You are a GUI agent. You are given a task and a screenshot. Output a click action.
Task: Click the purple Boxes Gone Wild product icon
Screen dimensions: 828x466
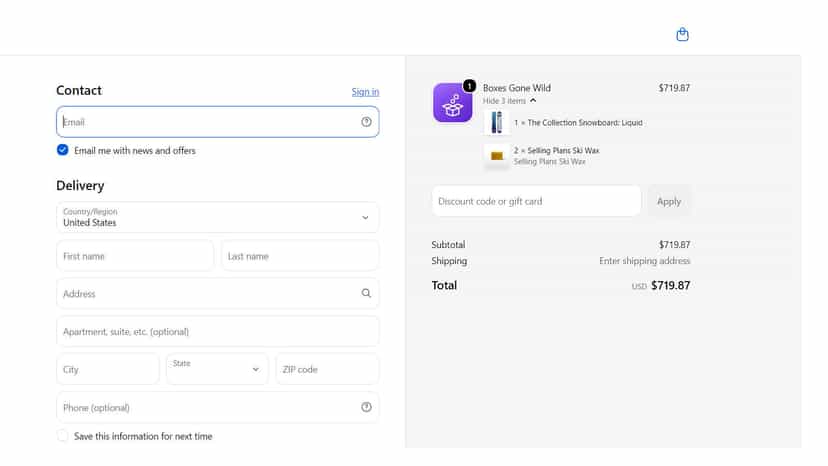click(x=453, y=102)
